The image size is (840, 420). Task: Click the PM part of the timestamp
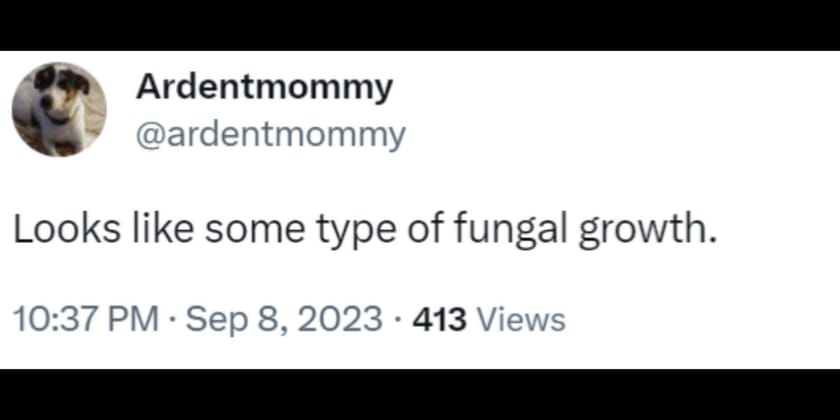135,320
